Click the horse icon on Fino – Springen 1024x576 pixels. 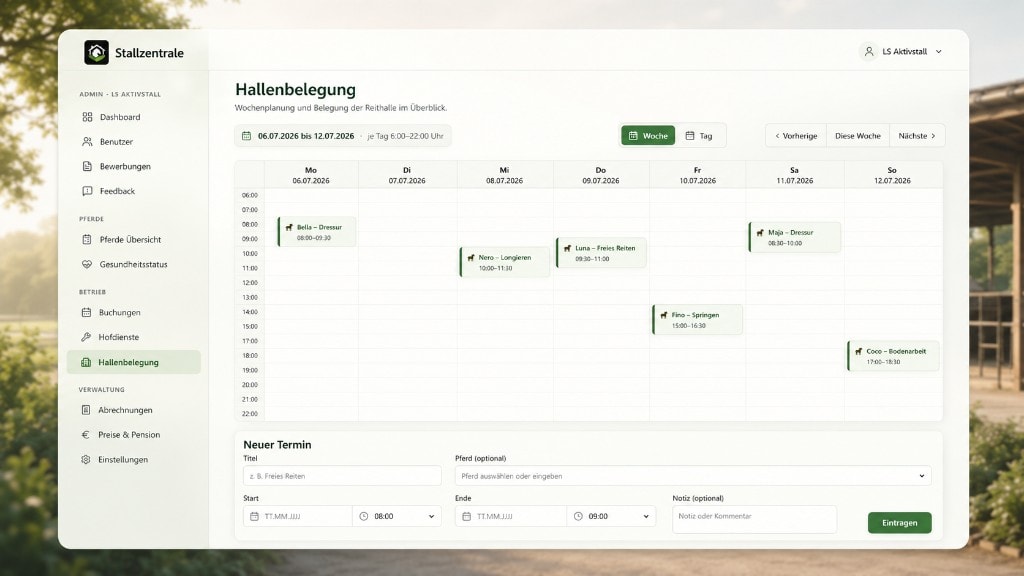click(x=664, y=315)
